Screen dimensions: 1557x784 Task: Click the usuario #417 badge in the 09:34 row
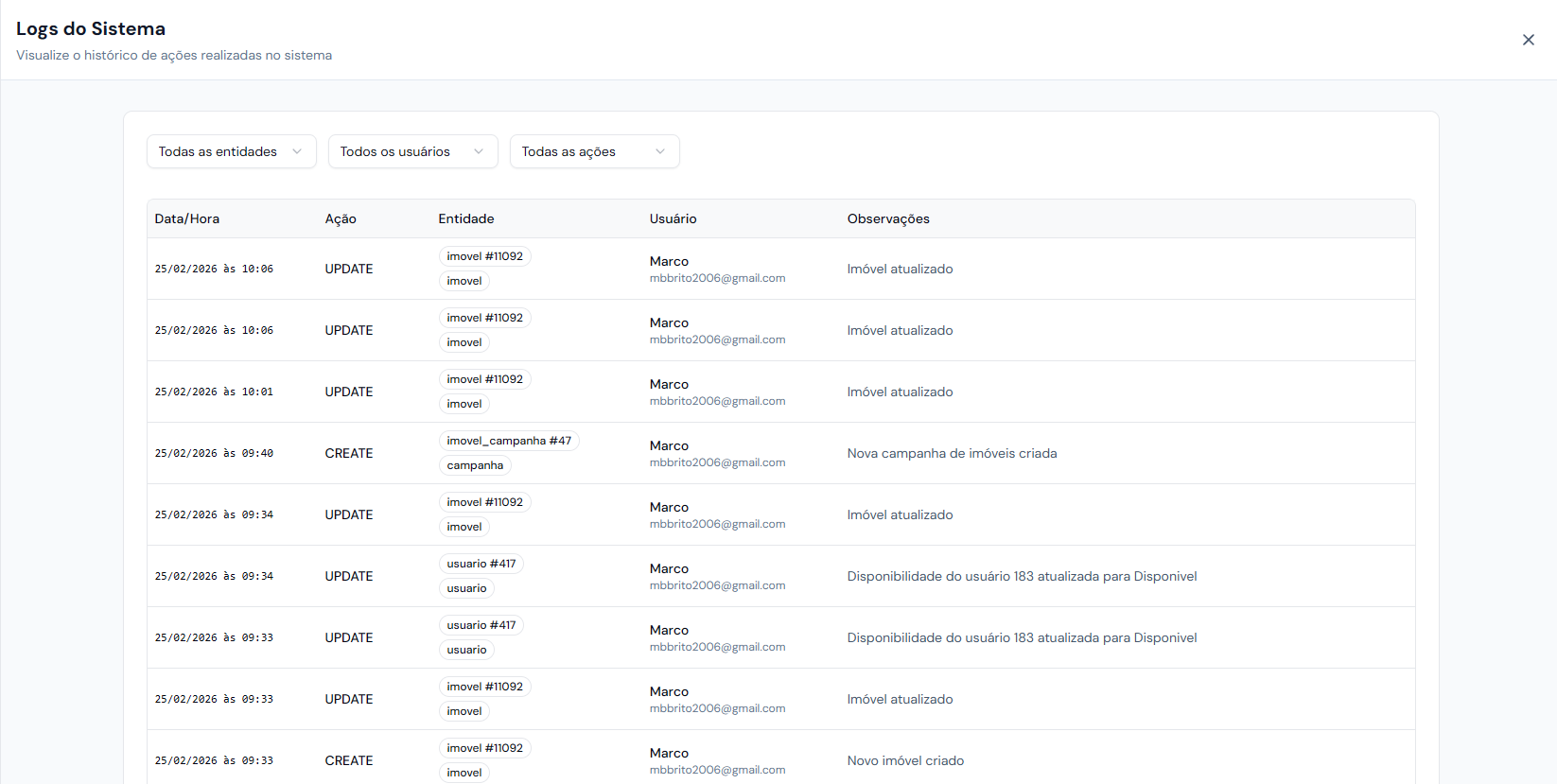coord(481,564)
